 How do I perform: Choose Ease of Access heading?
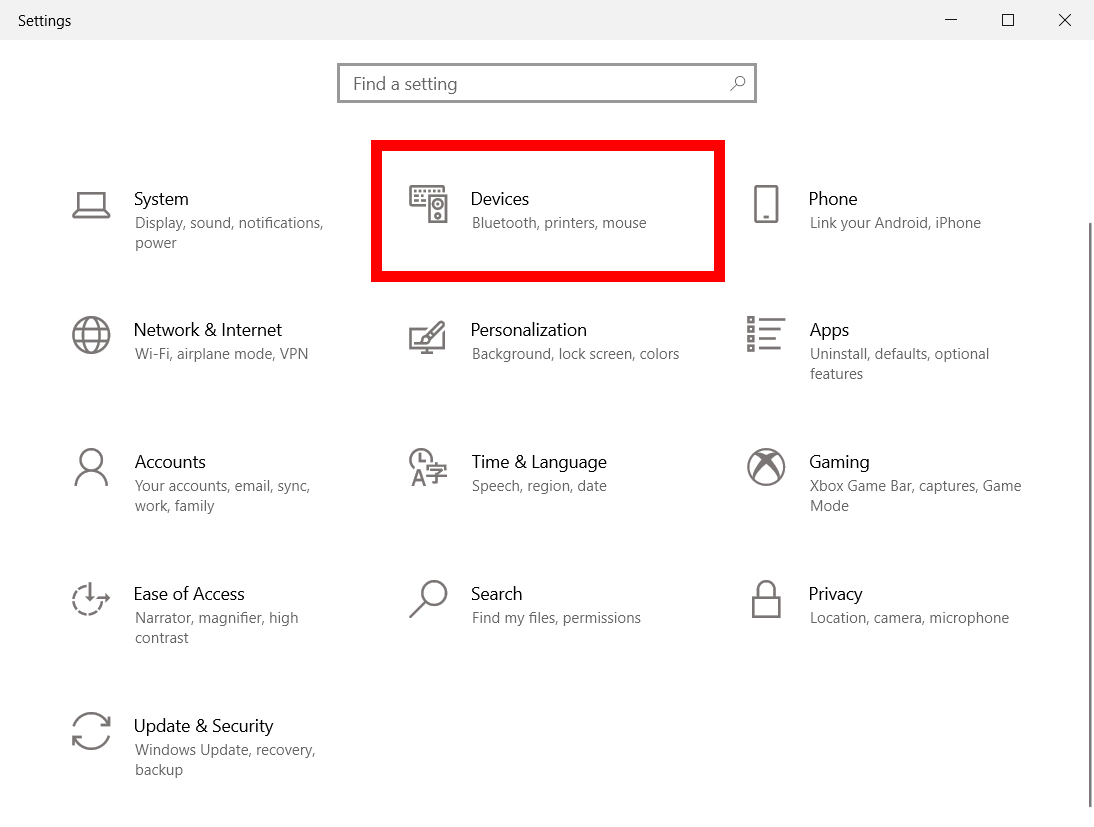[189, 594]
